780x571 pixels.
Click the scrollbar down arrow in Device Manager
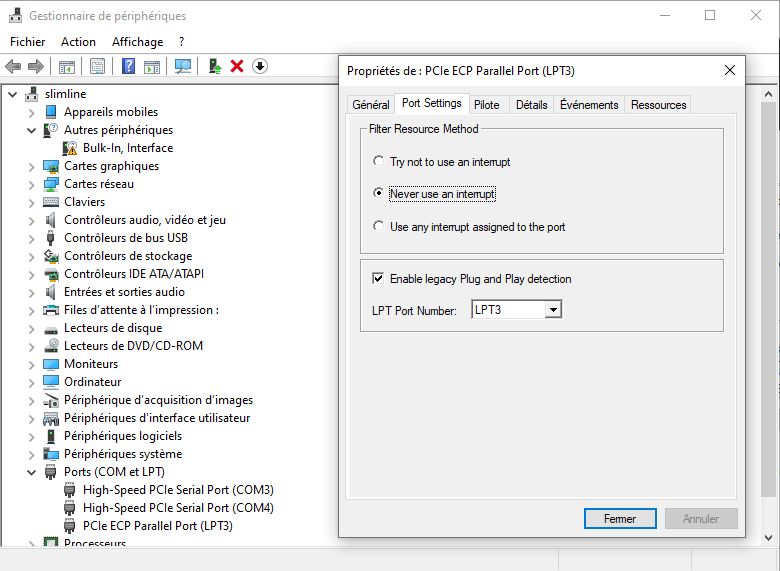coord(768,537)
